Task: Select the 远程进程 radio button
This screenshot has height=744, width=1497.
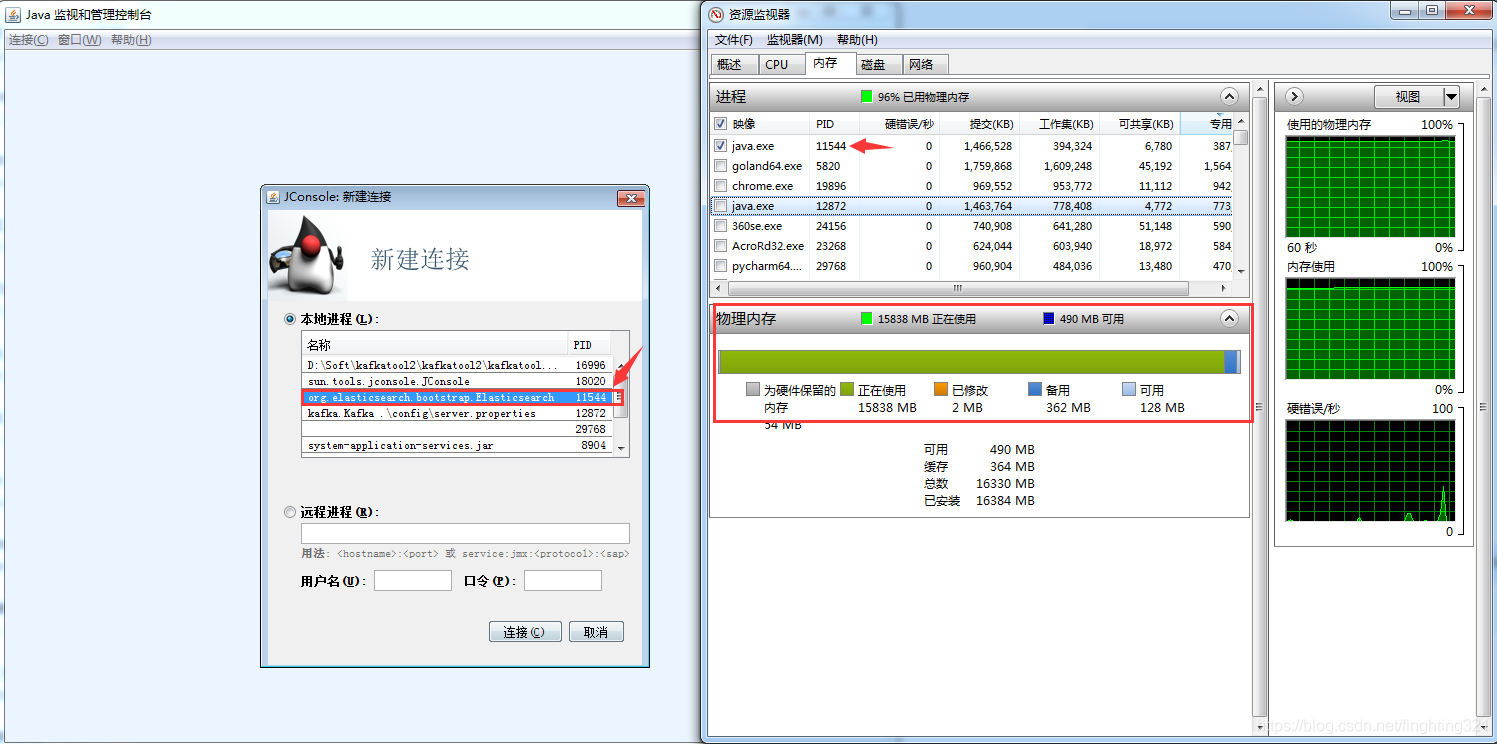Action: (290, 512)
